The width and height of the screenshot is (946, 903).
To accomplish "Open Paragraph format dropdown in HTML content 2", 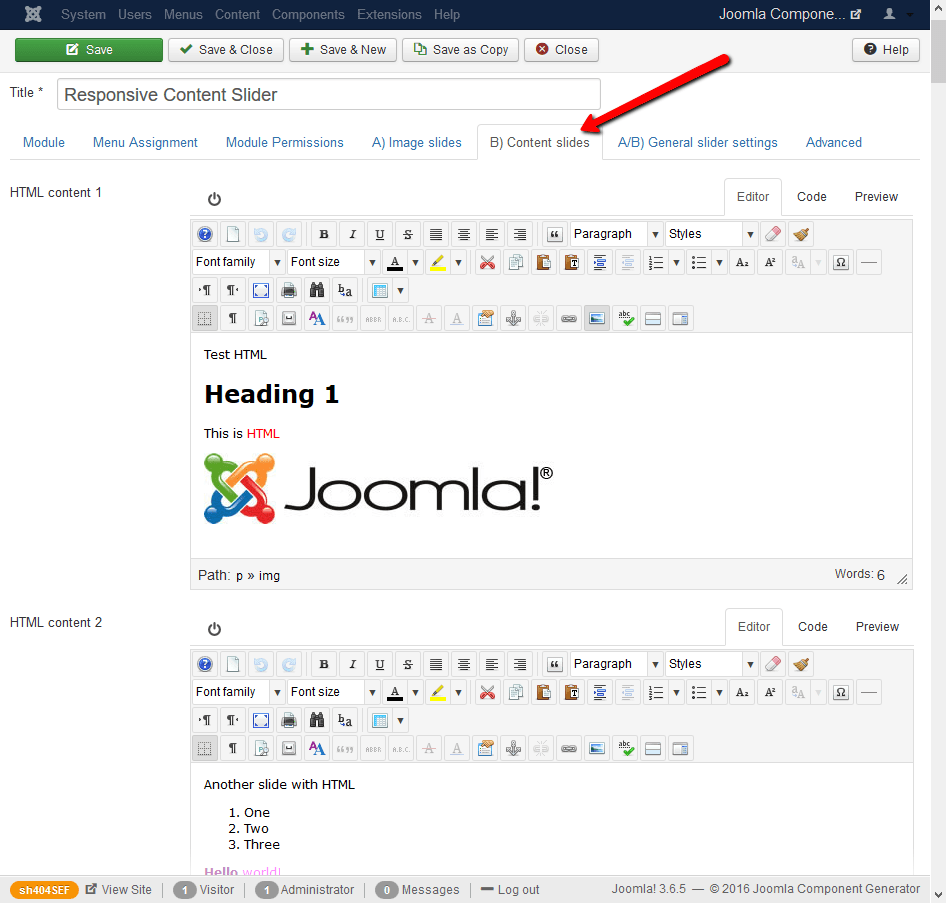I will 617,664.
